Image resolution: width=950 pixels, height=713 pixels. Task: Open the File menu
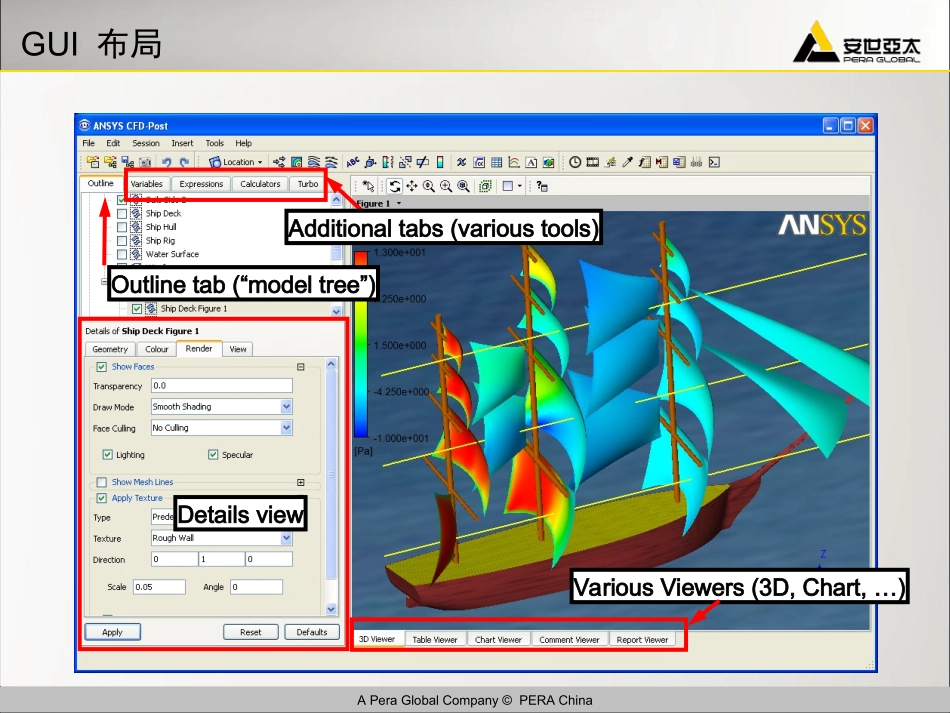(88, 143)
